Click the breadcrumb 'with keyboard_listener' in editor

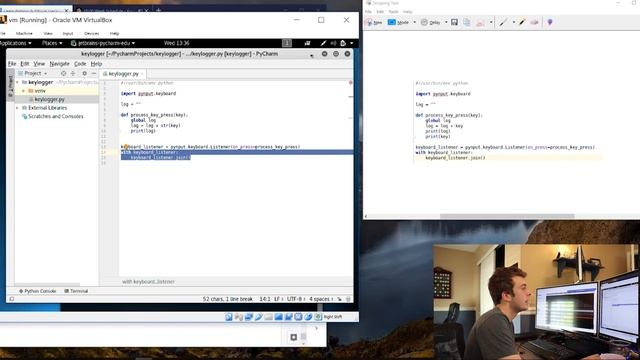(148, 282)
